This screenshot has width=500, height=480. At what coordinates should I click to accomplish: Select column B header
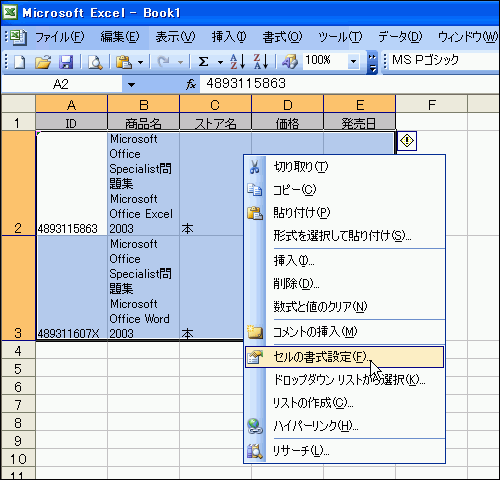[x=143, y=104]
